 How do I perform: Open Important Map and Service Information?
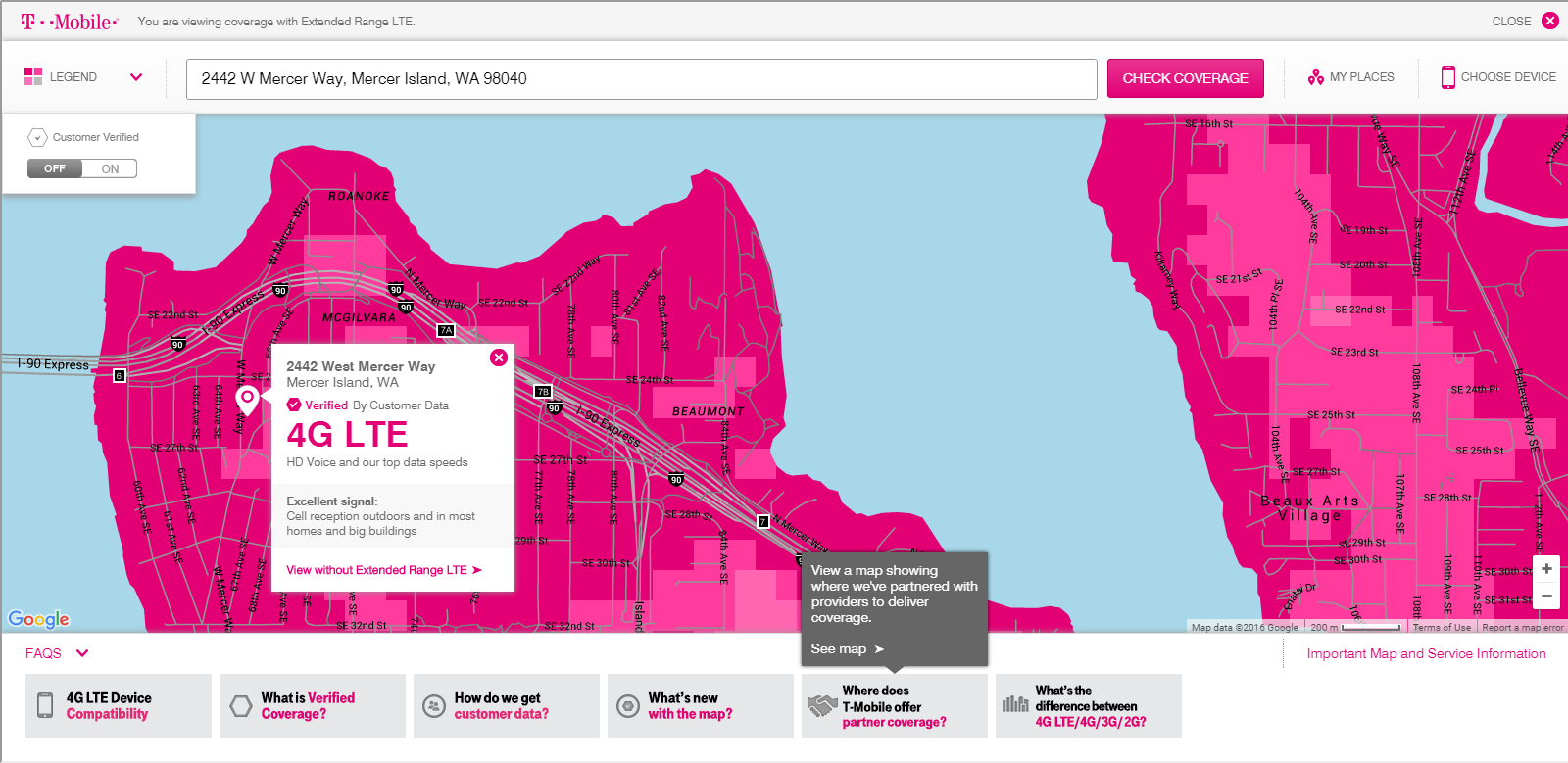pos(1427,653)
